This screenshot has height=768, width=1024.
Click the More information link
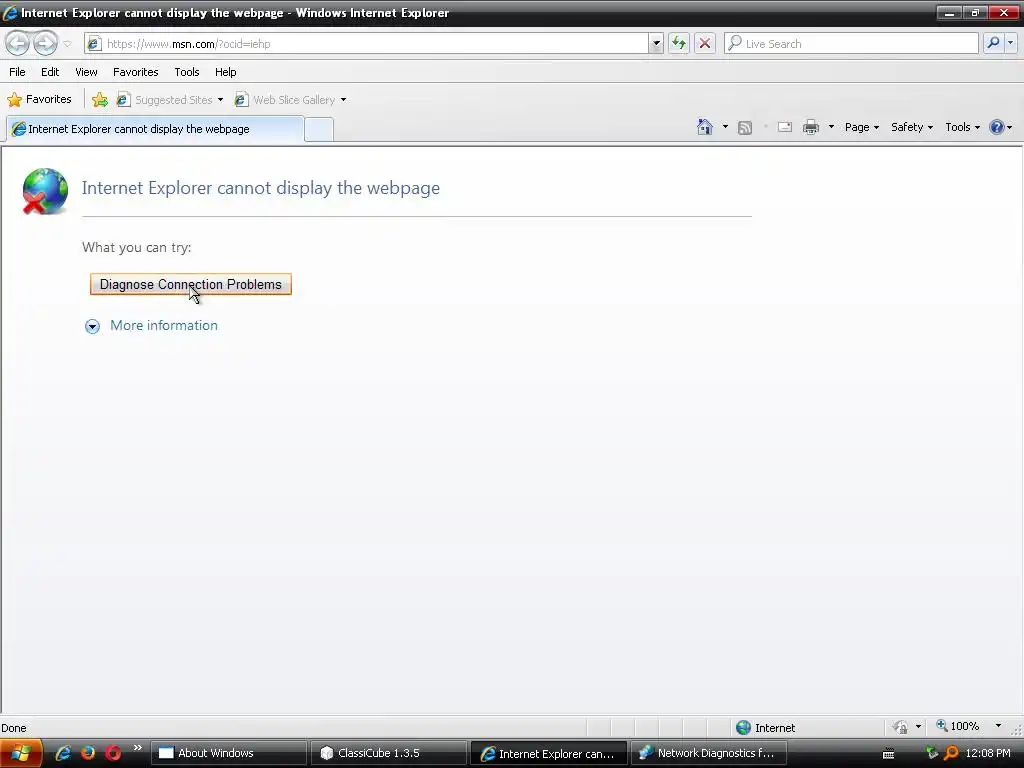(x=164, y=325)
